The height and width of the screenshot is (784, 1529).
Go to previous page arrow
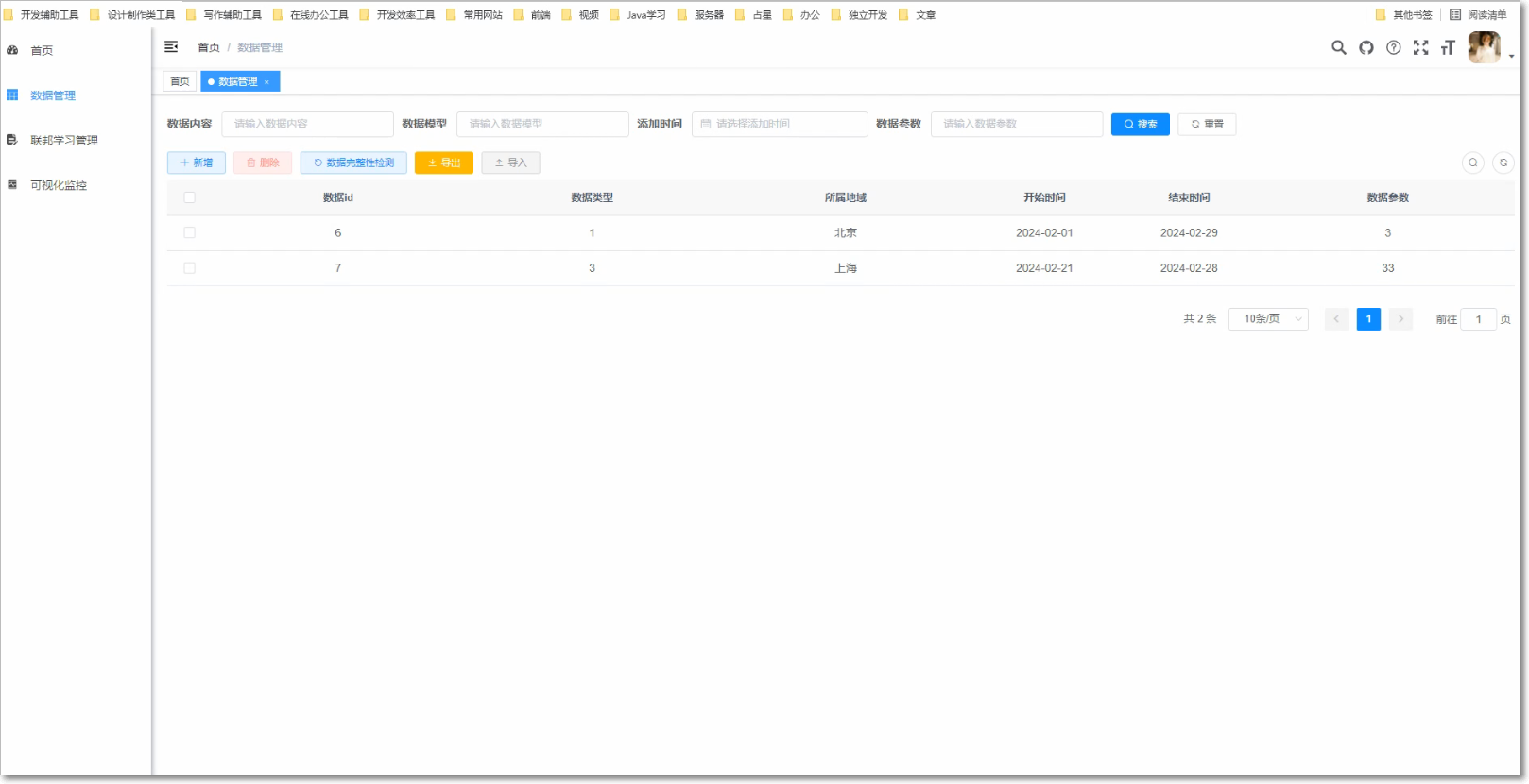1336,319
